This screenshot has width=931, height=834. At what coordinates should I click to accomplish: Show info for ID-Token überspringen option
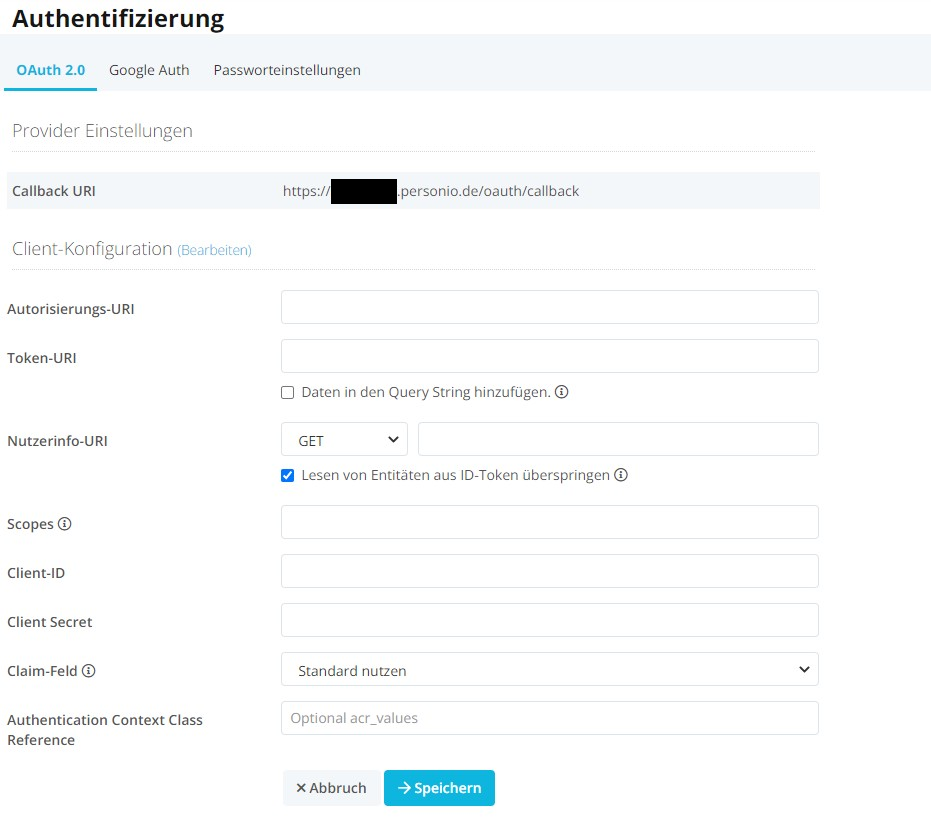(621, 475)
